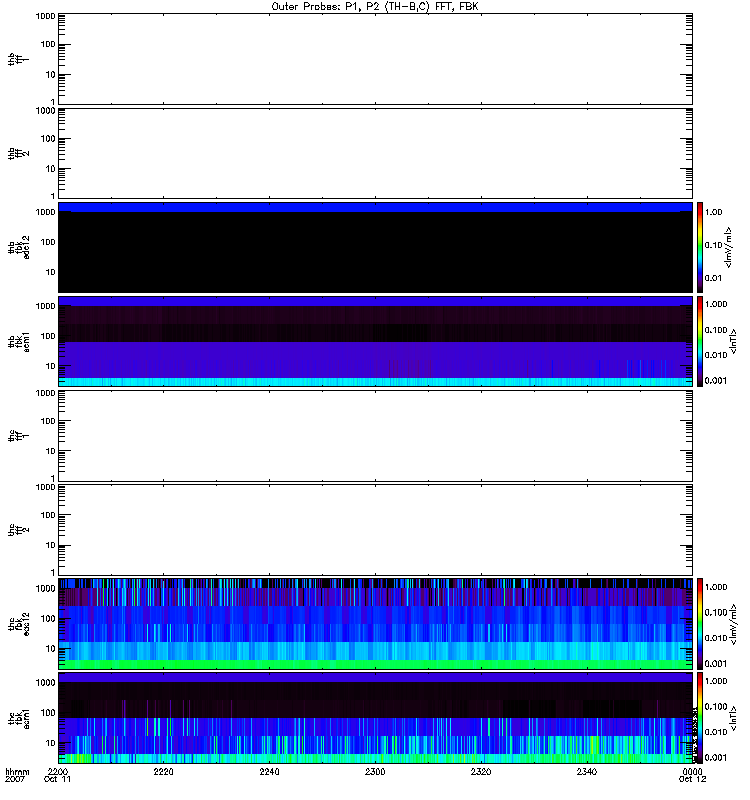Click the '1000' tick label of thc fbk edc12

tap(45, 589)
